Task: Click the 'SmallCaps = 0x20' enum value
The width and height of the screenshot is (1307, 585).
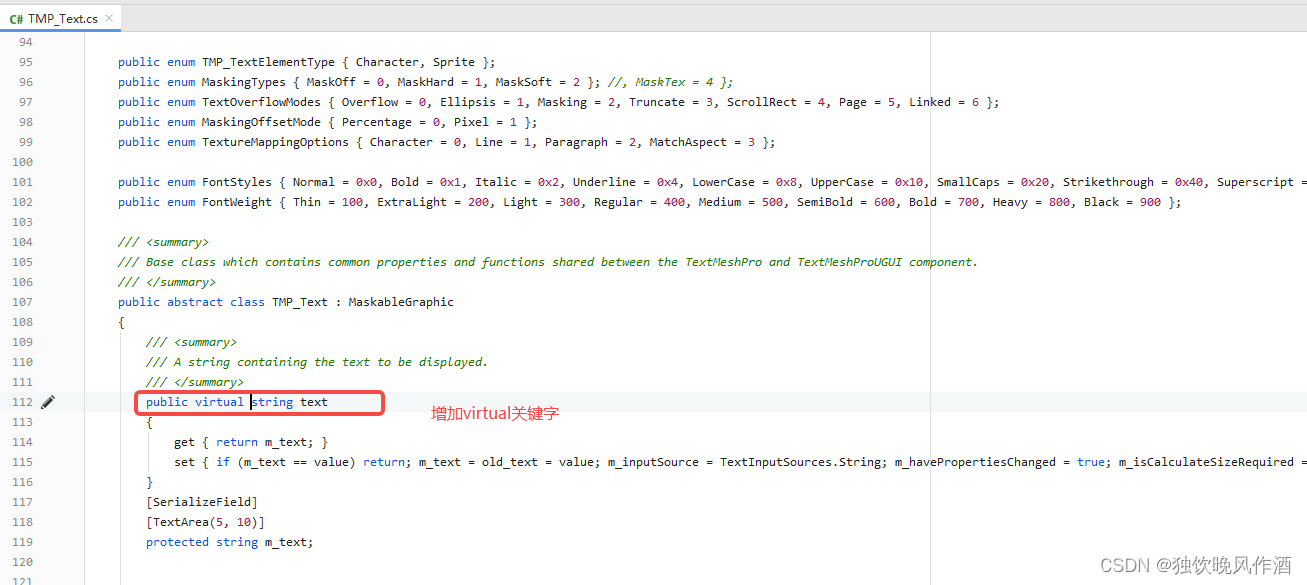Action: (993, 182)
